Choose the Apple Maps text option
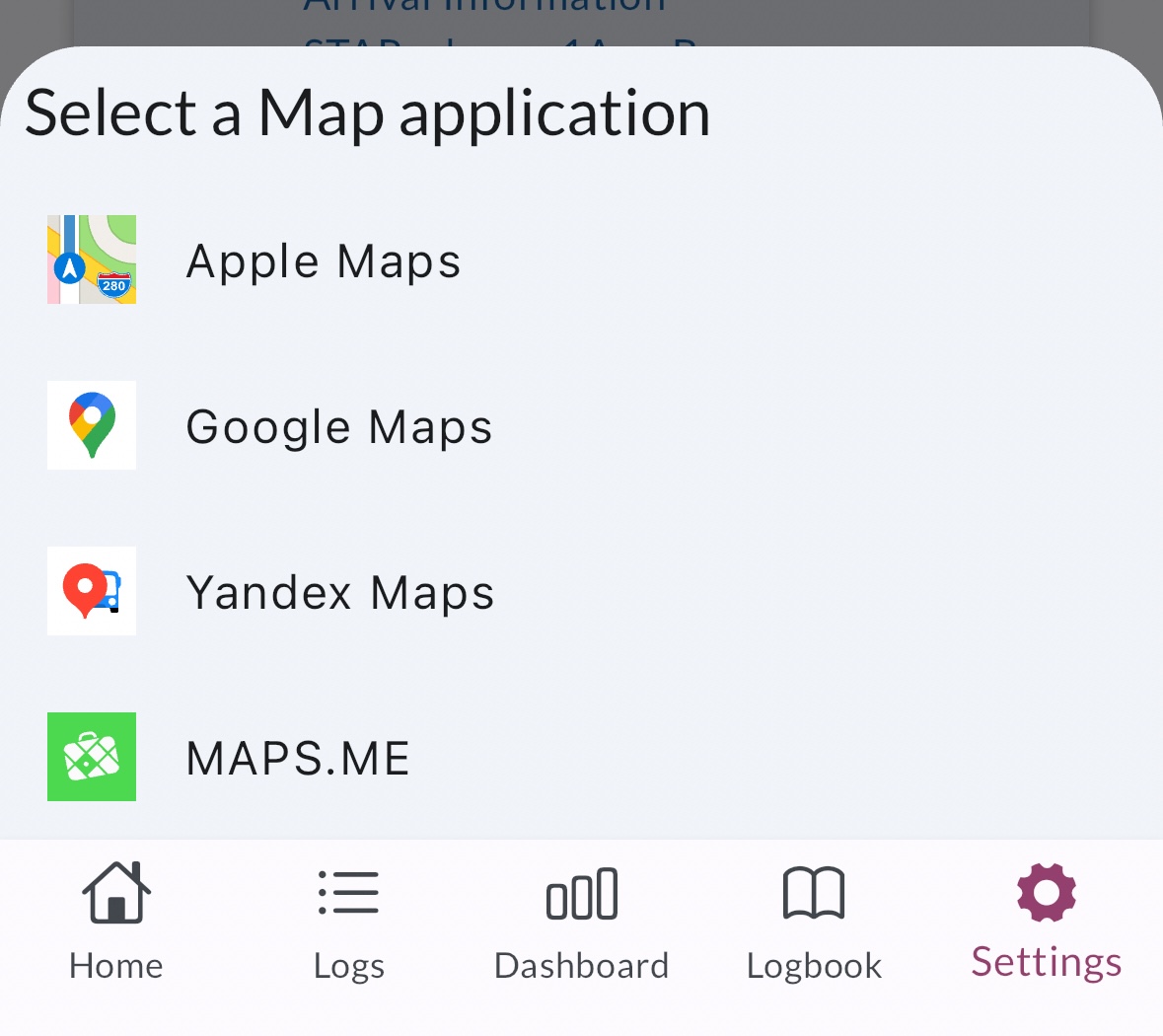1163x1036 pixels. pyautogui.click(x=324, y=261)
